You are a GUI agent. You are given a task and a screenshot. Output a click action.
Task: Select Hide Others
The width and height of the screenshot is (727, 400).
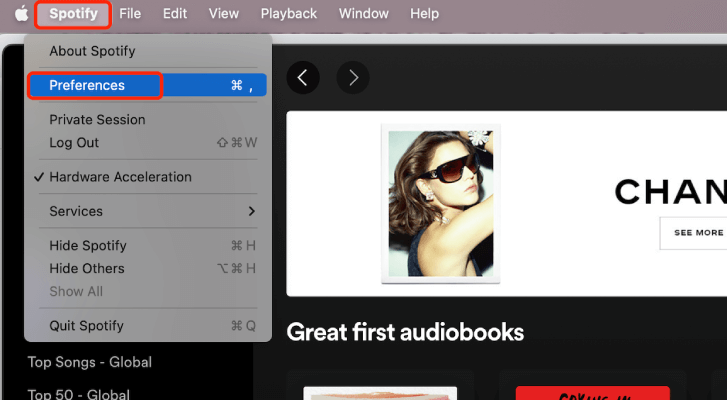pos(87,269)
